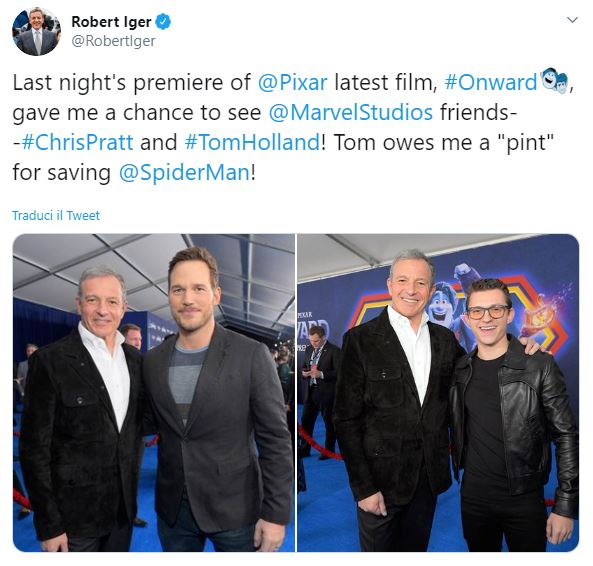
Task: Open left photo with man in gray blazer
Action: [154, 393]
